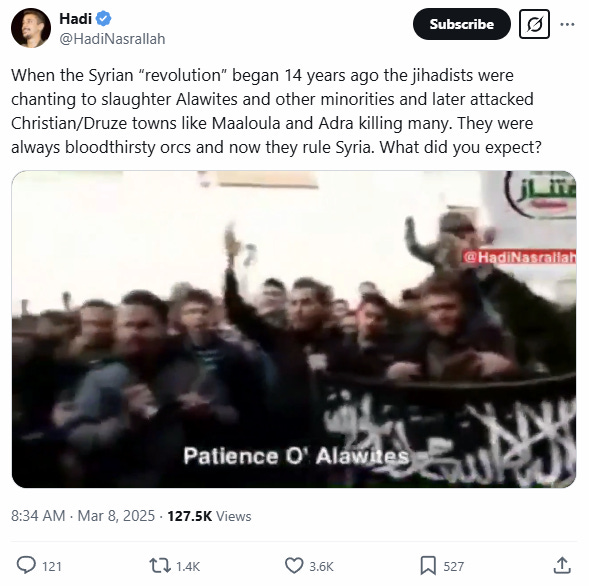View the 127.5K Views analytics
Viewport: 589px width, 586px height.
click(x=209, y=516)
